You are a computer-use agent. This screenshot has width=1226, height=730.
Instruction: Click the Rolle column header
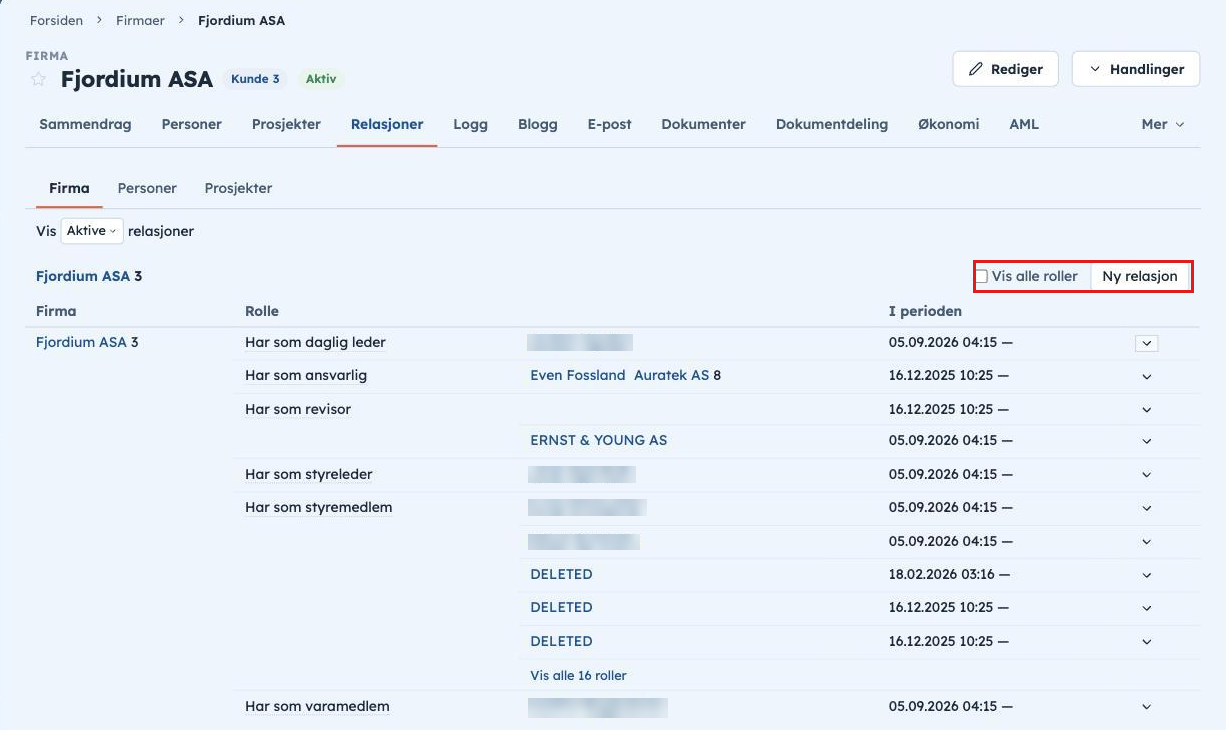(262, 311)
